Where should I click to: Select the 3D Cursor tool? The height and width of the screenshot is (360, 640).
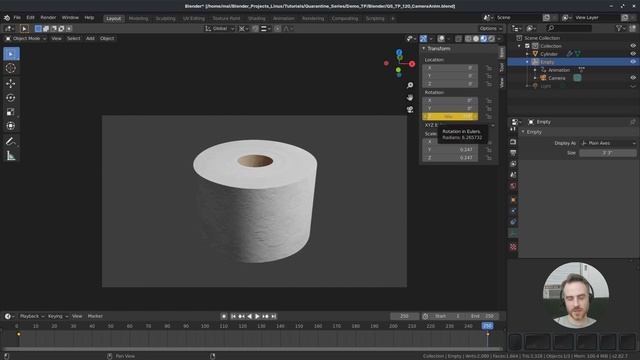[11, 68]
